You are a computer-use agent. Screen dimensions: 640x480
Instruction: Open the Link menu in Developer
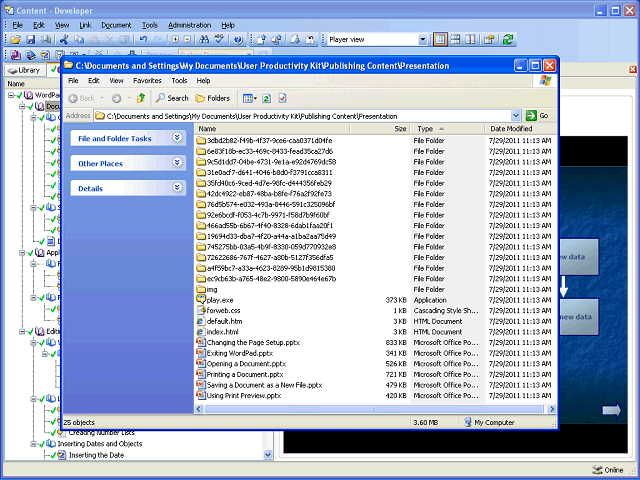85,25
